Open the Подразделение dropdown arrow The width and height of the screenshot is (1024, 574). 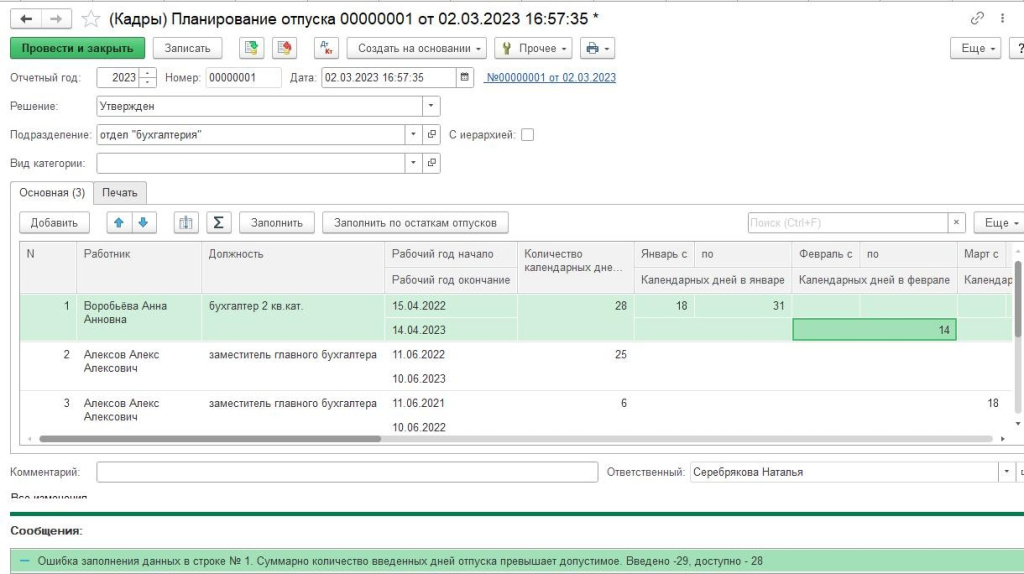click(x=414, y=134)
